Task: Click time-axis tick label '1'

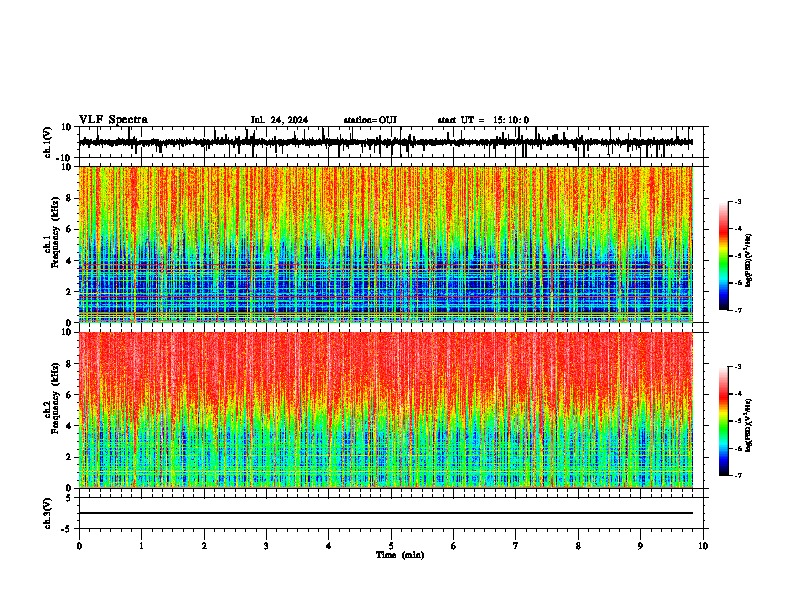Action: pyautogui.click(x=141, y=545)
